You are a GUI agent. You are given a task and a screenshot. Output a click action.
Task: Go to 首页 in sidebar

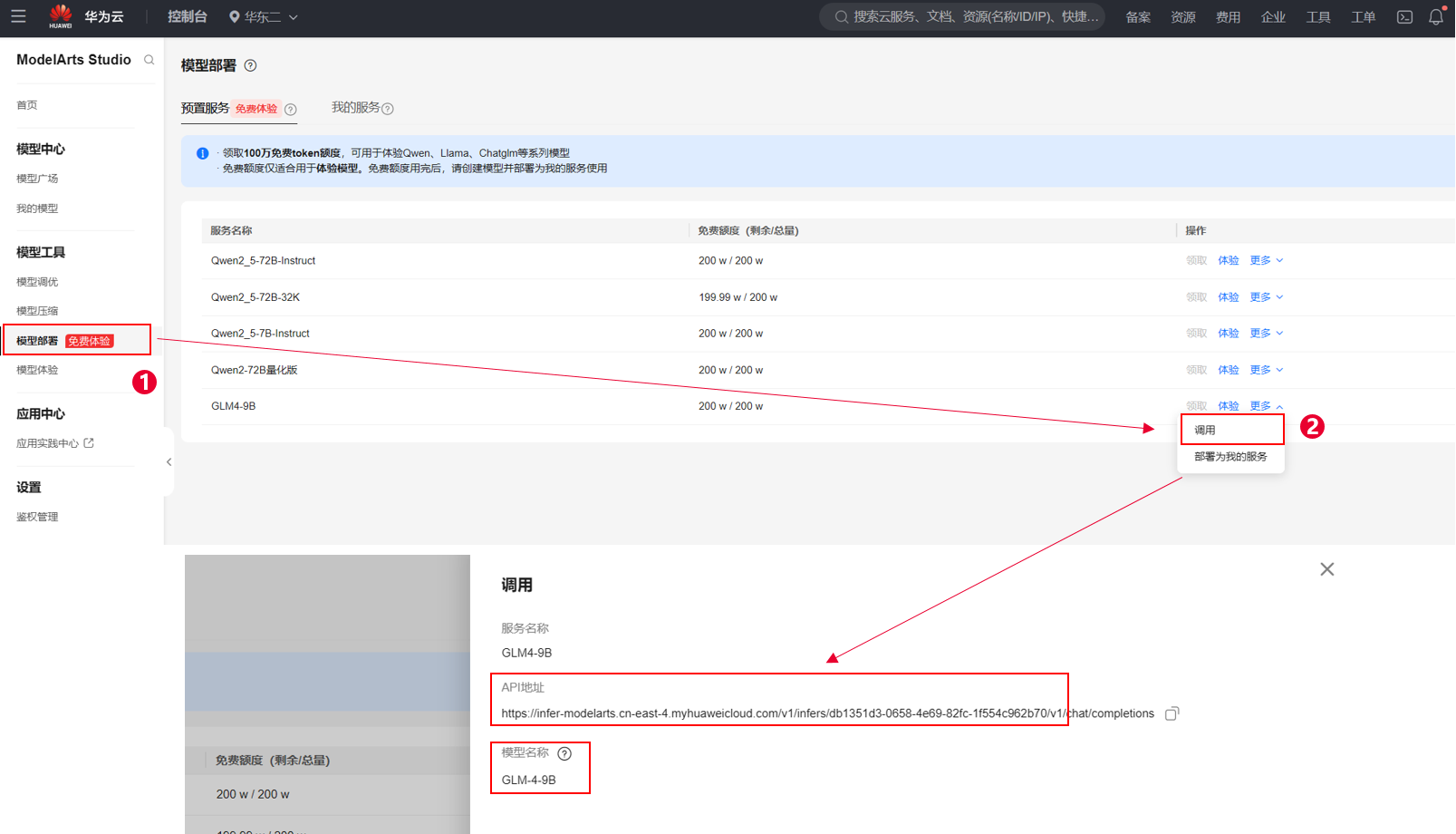(27, 105)
